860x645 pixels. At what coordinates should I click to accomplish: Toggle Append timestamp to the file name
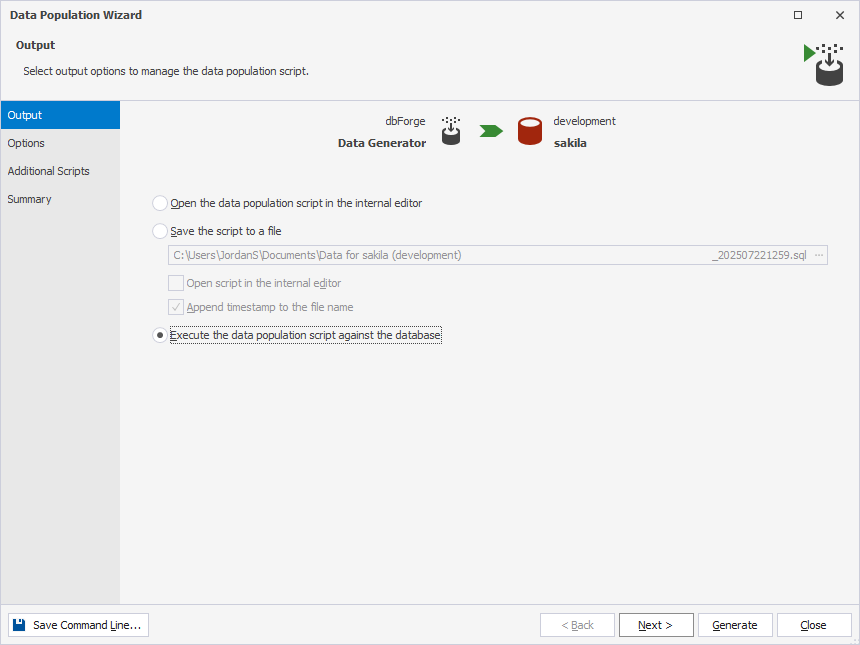click(176, 307)
